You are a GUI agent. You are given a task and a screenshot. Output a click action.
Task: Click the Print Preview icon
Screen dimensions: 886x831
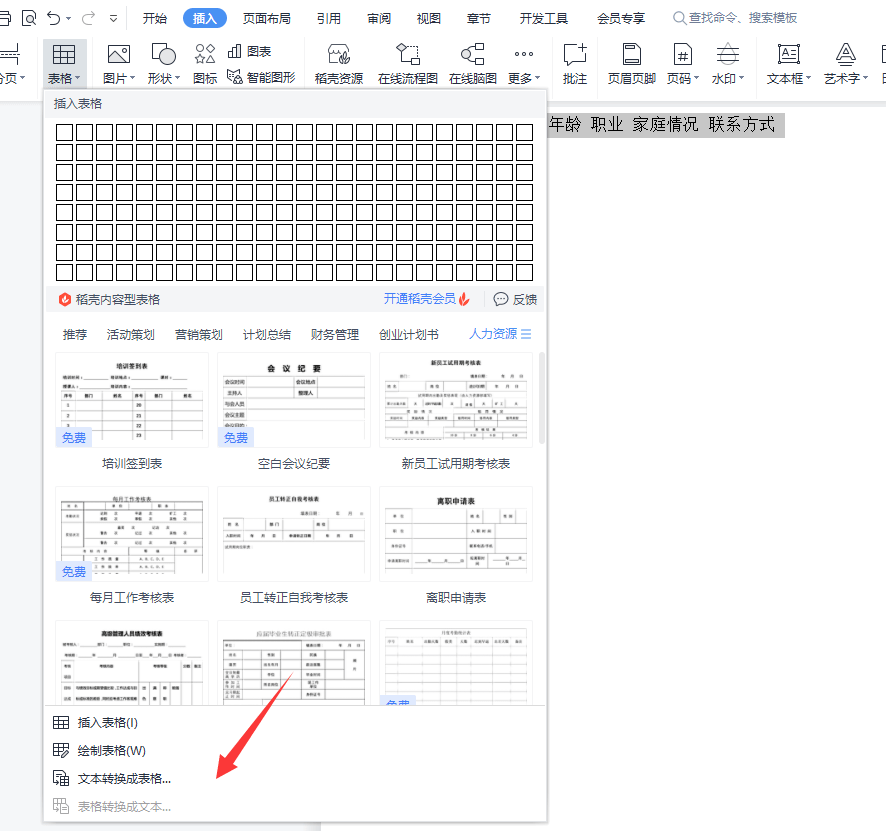[29, 19]
